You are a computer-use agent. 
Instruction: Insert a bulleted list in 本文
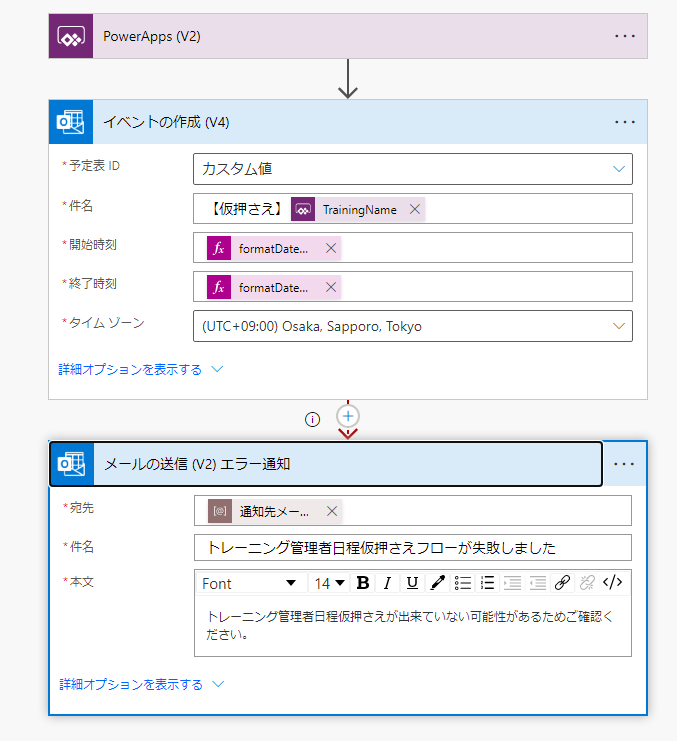(x=463, y=583)
